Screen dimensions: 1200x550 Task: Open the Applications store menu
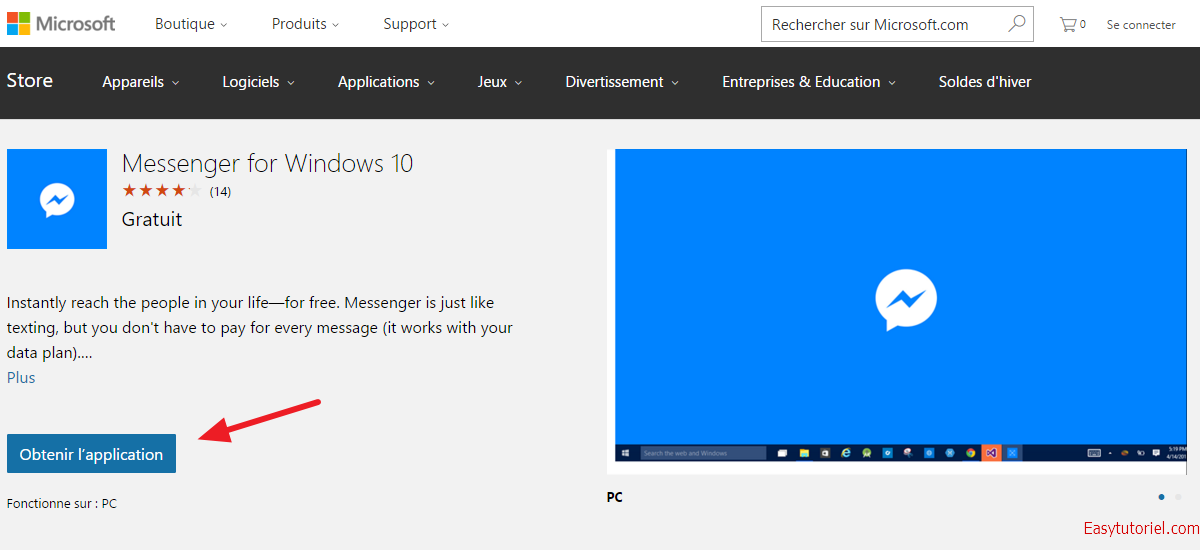[x=386, y=82]
